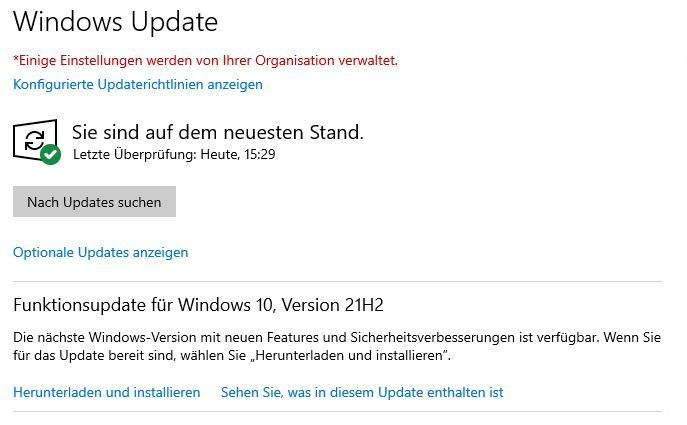Click the Letzte Überprüfung timestamp line
Viewport: 687px width, 425px height.
pyautogui.click(x=174, y=154)
